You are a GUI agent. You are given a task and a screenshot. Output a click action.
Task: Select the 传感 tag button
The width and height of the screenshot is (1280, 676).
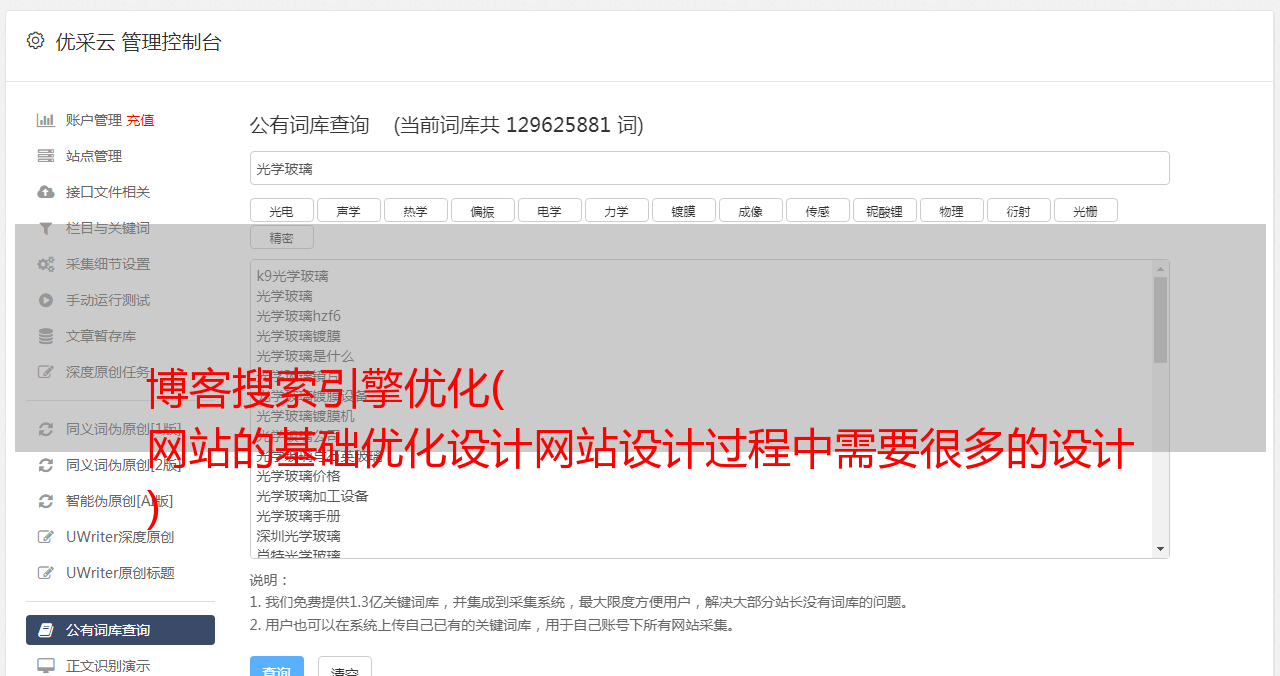click(x=818, y=210)
